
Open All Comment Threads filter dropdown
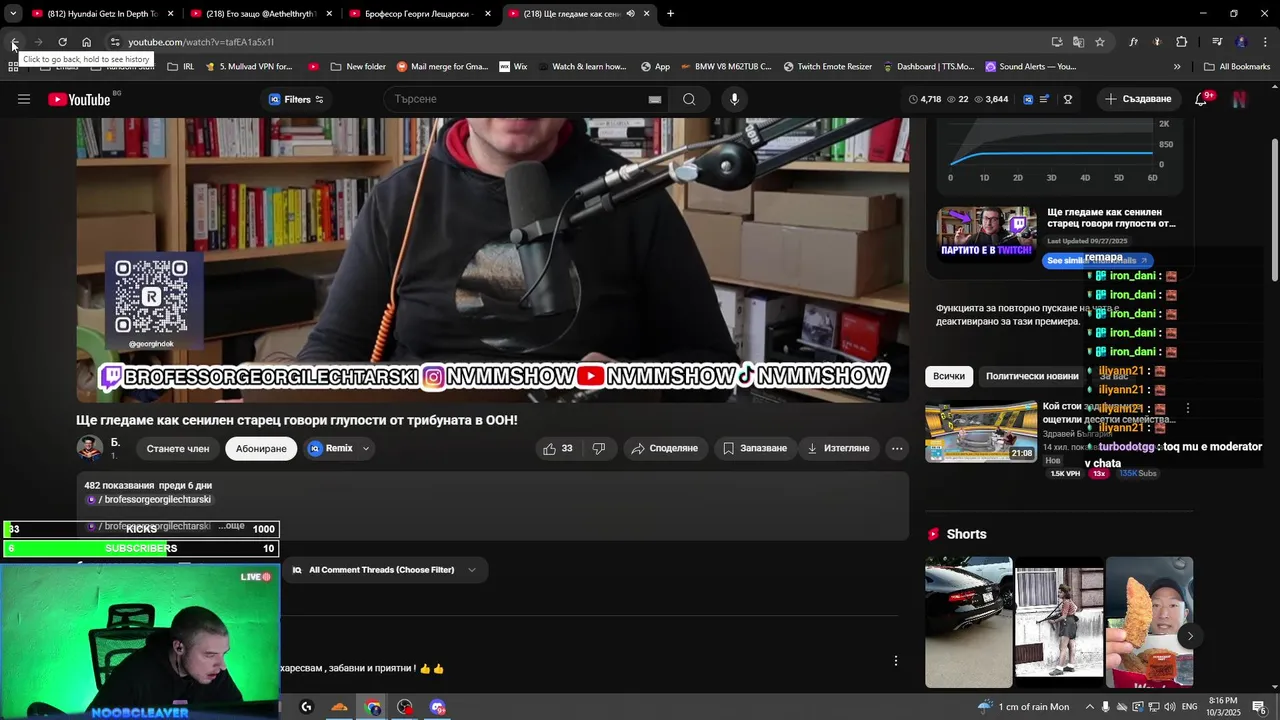(x=386, y=570)
